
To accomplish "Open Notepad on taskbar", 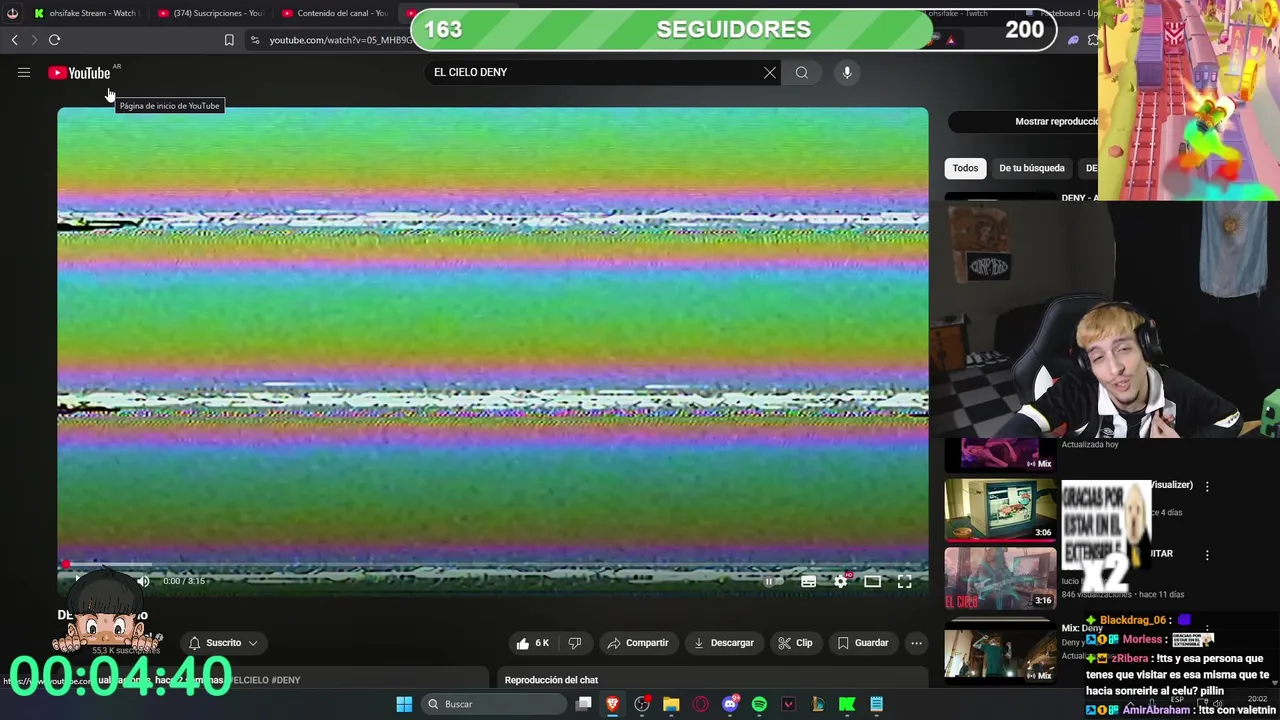I will 876,704.
